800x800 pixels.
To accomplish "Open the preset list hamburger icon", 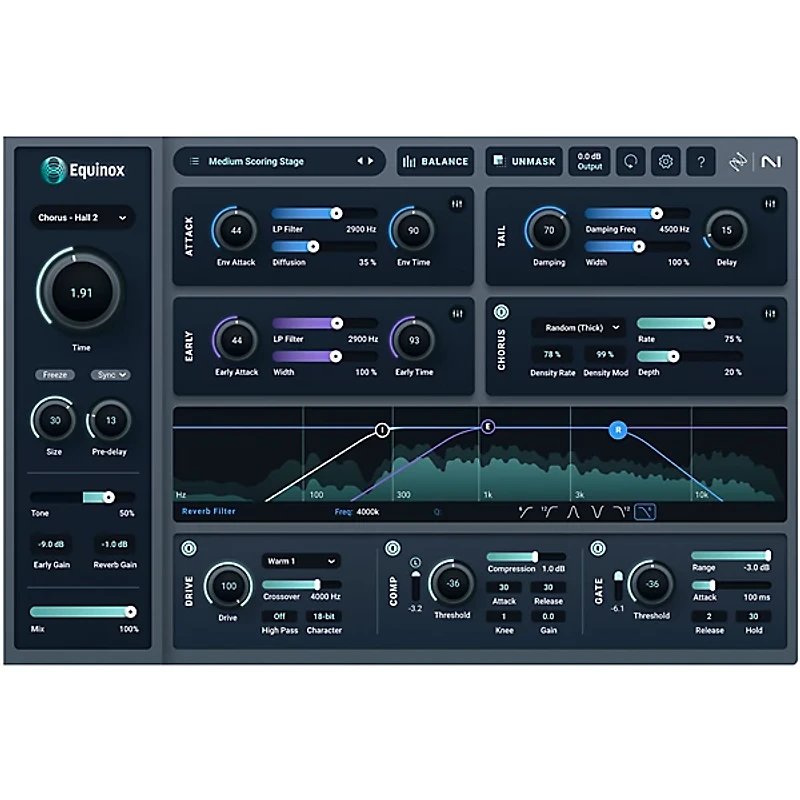I will 194,161.
